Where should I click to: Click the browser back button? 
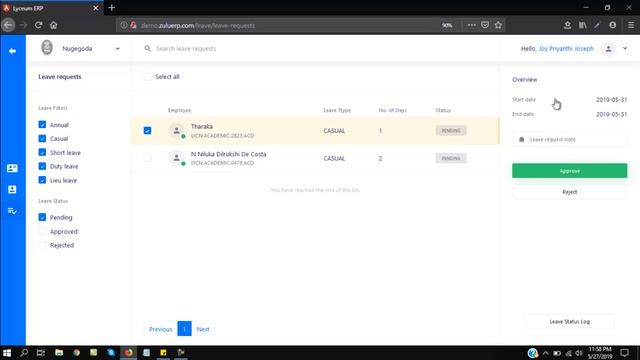[8, 25]
